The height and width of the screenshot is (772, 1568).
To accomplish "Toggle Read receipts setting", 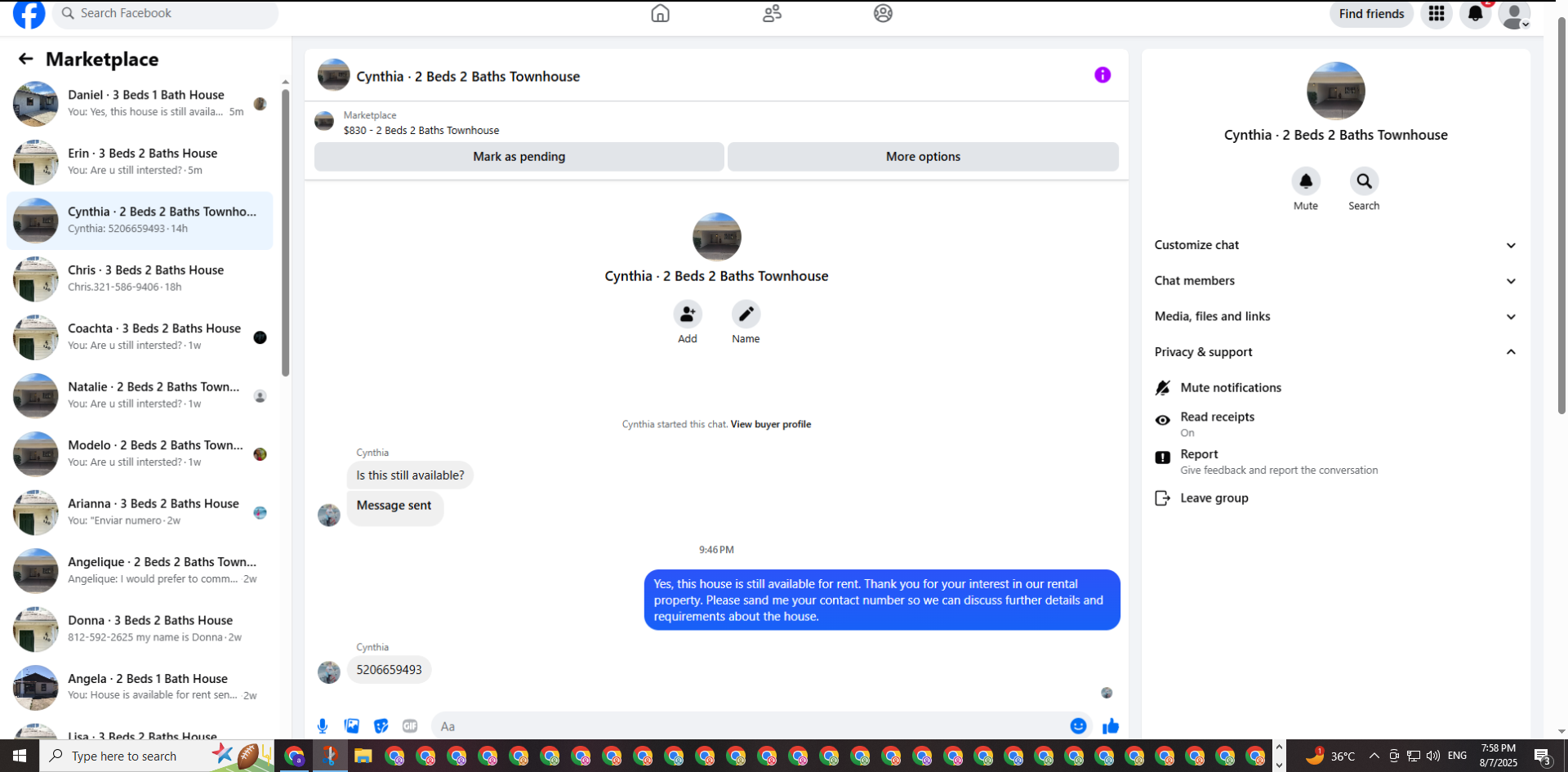I will click(1336, 423).
